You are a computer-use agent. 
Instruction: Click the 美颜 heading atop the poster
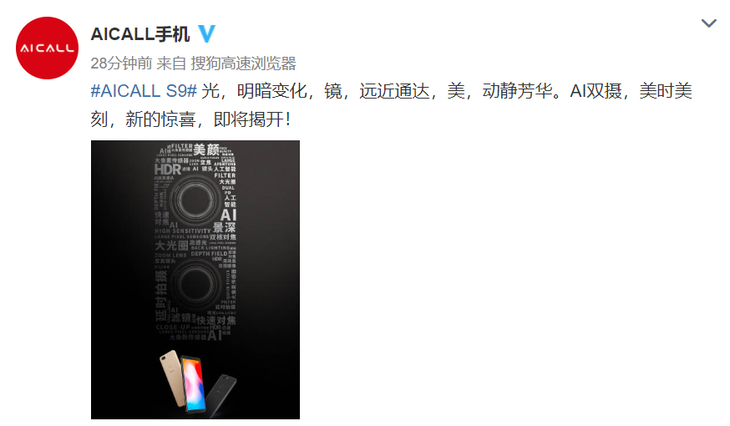pos(206,150)
